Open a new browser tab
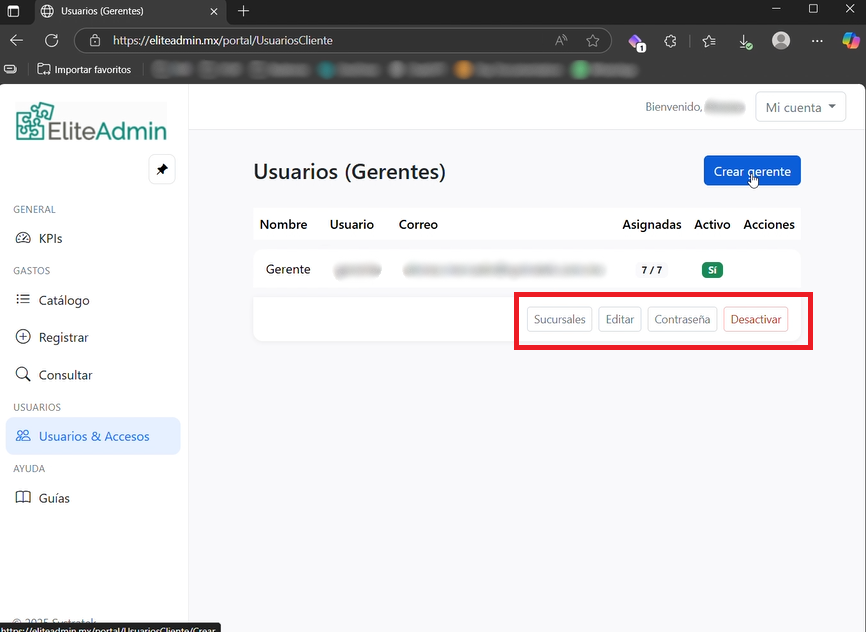The image size is (866, 632). [x=244, y=11]
